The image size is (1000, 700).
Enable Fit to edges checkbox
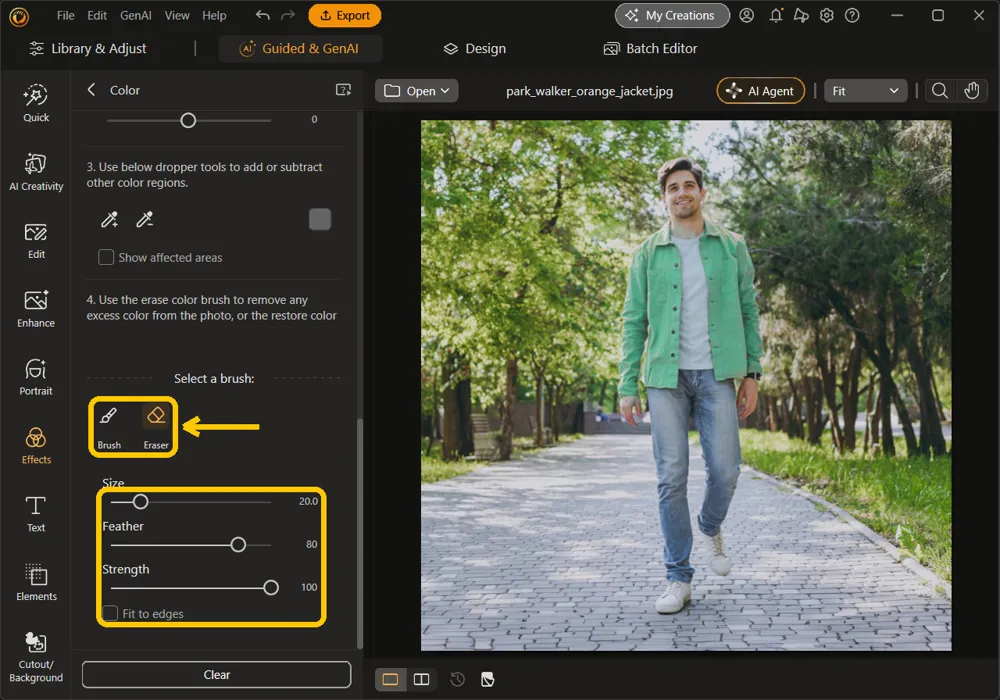pyautogui.click(x=110, y=613)
